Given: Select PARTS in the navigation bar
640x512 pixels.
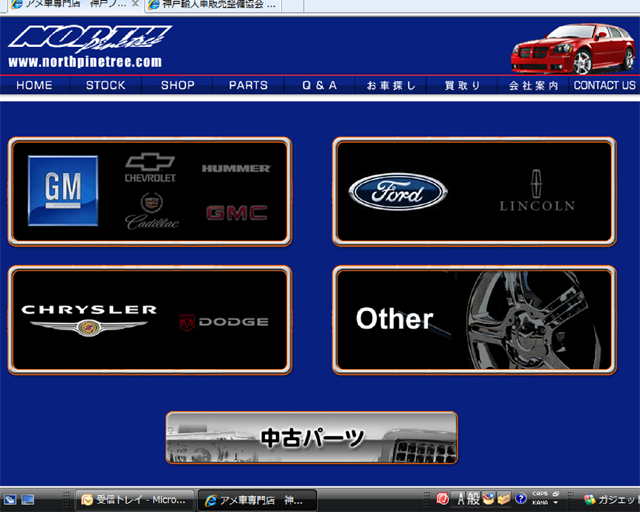Looking at the screenshot, I should 248,85.
